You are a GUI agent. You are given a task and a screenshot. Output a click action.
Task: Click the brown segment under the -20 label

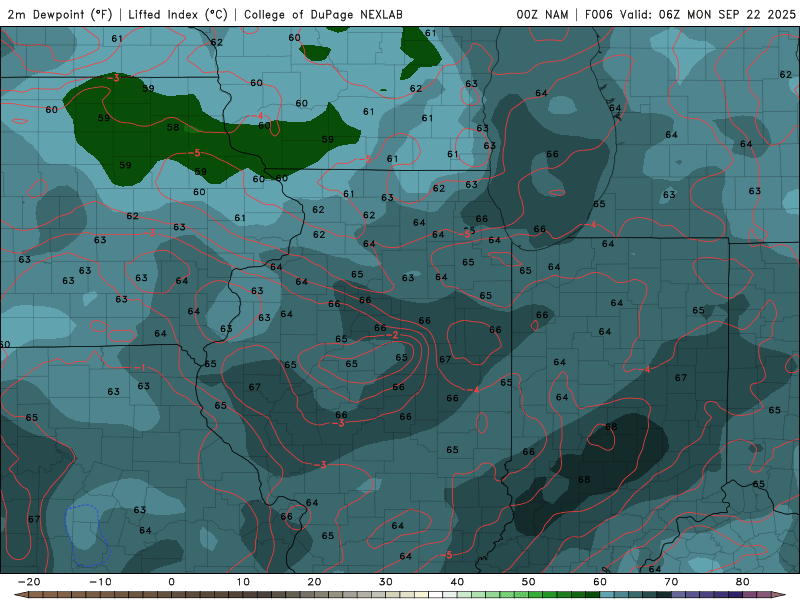pos(36,595)
